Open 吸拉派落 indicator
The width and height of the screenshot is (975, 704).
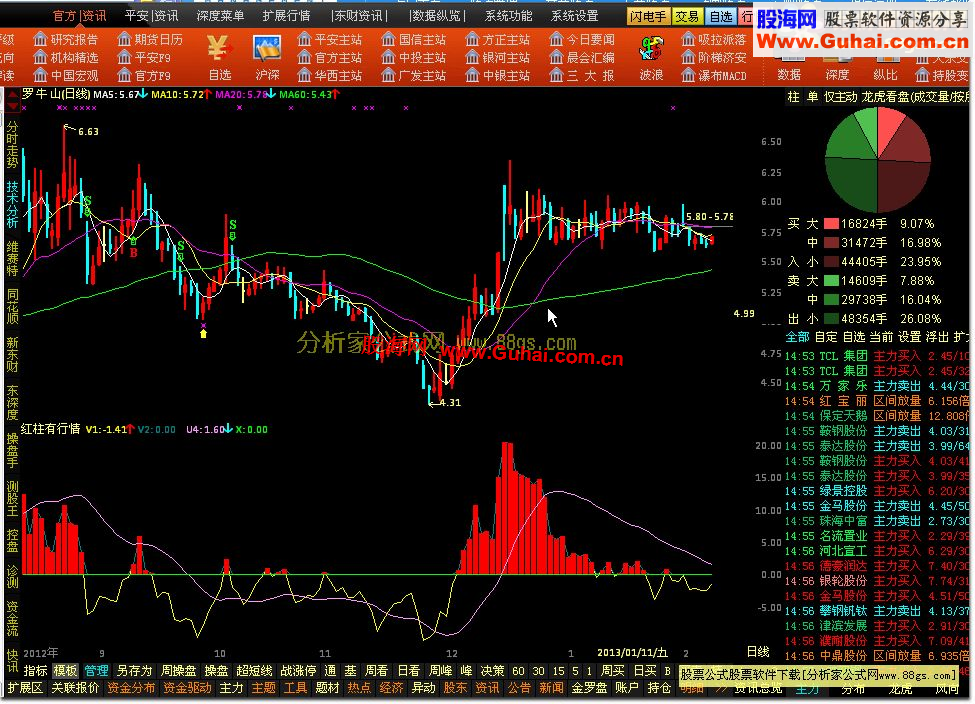(x=713, y=40)
